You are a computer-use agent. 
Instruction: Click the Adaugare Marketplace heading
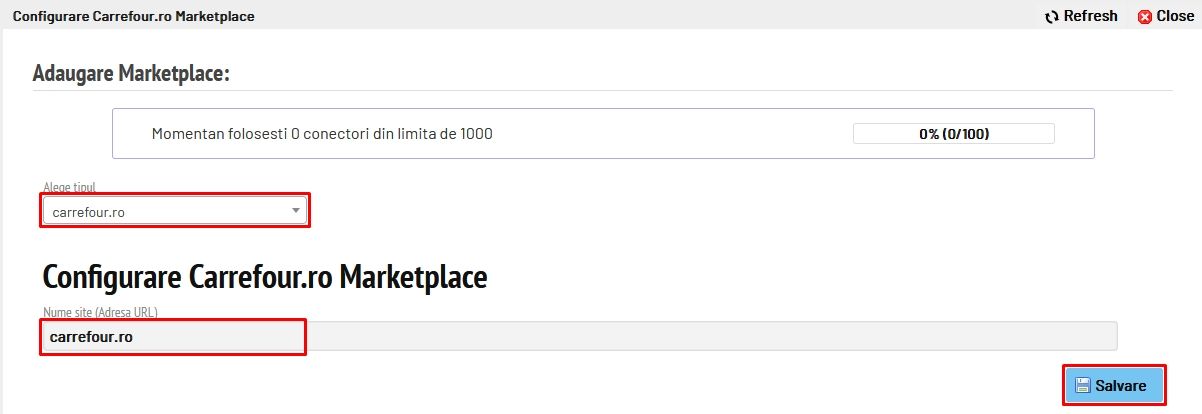coord(131,74)
